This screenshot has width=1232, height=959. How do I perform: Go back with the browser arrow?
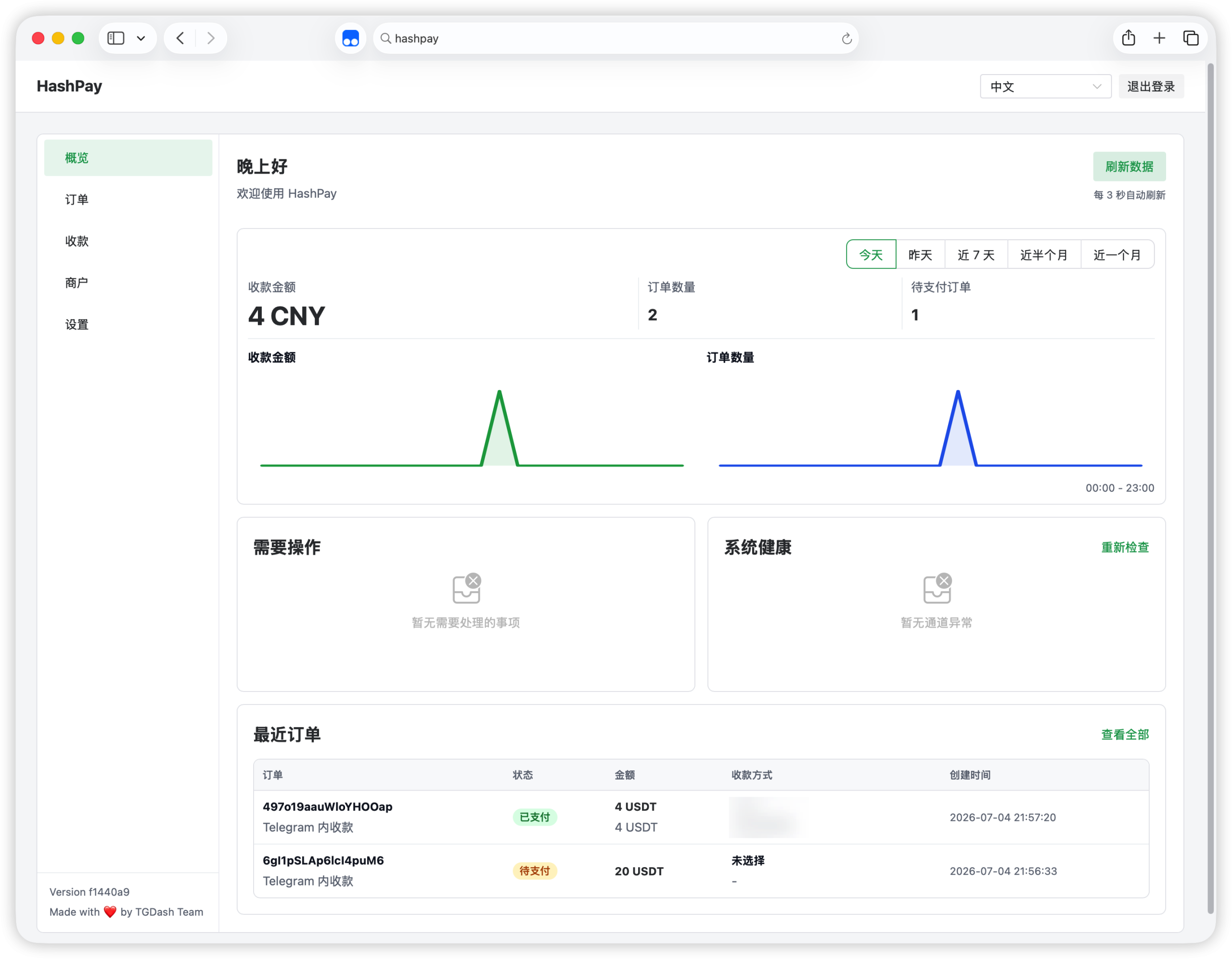coord(180,38)
